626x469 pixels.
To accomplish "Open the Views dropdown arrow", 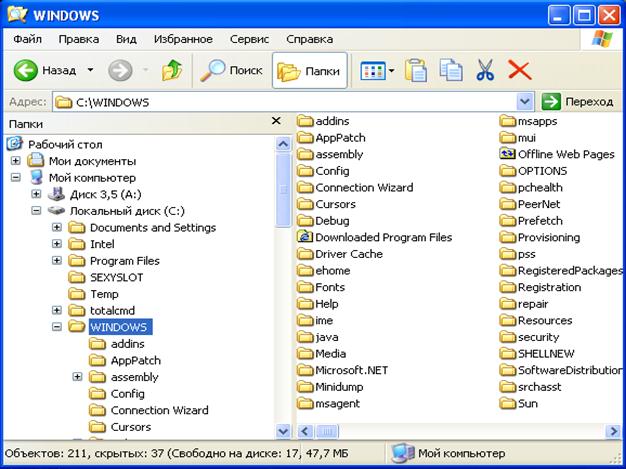I will coord(392,71).
